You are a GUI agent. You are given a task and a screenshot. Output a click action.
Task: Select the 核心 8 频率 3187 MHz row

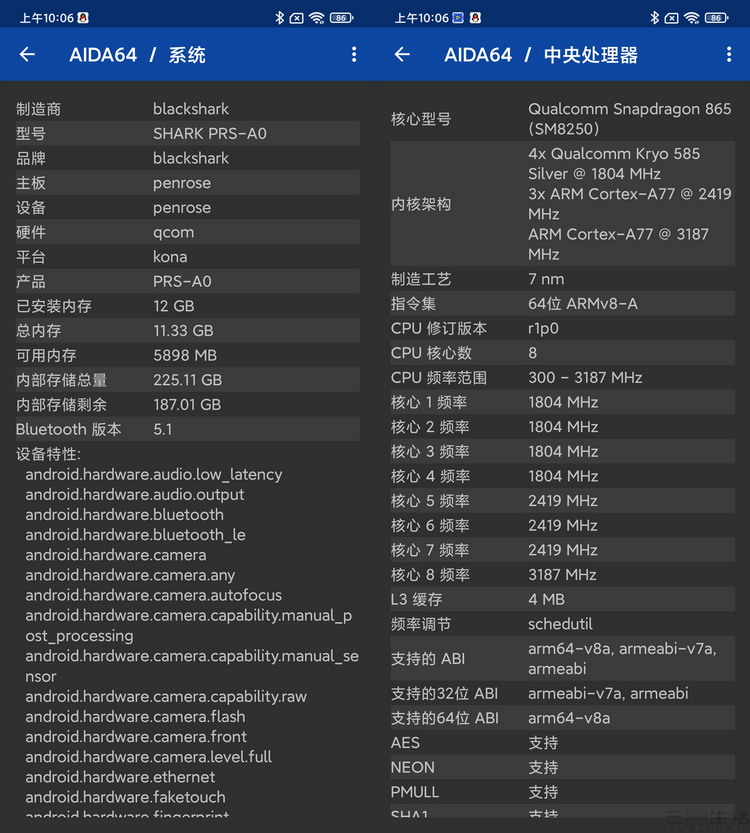(562, 575)
